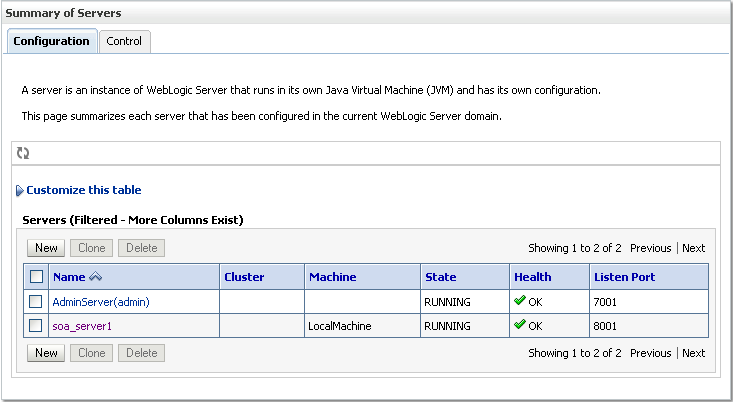Sort by the Machine column header

(333, 277)
